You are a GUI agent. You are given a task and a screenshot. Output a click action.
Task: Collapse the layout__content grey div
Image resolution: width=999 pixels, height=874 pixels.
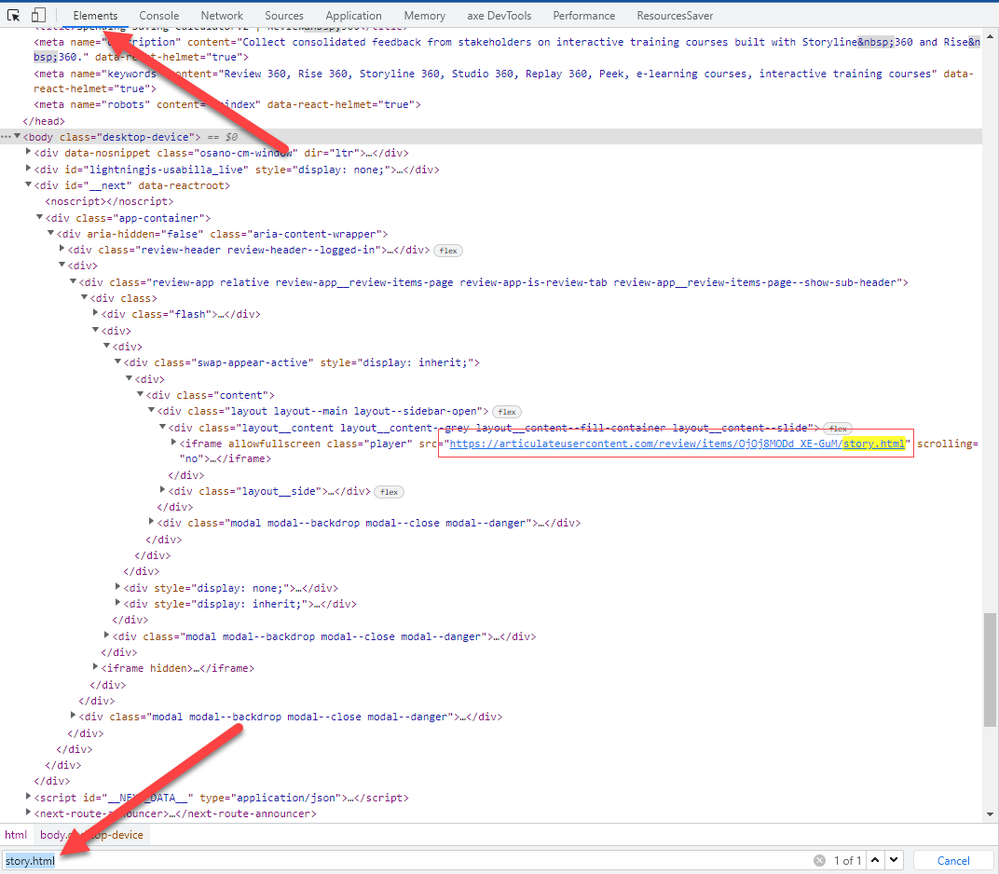162,427
